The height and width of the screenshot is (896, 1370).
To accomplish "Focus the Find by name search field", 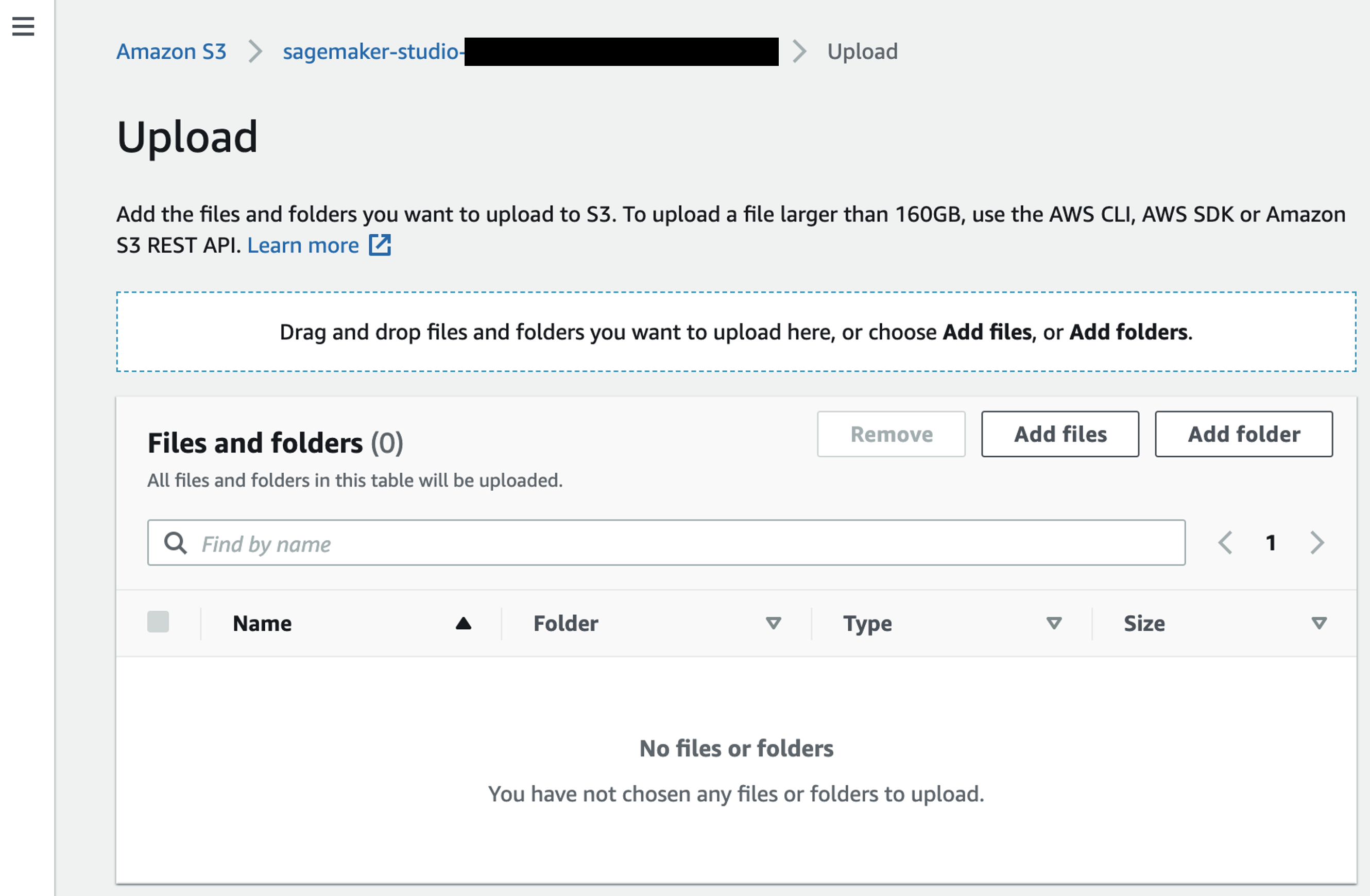I will pos(666,543).
